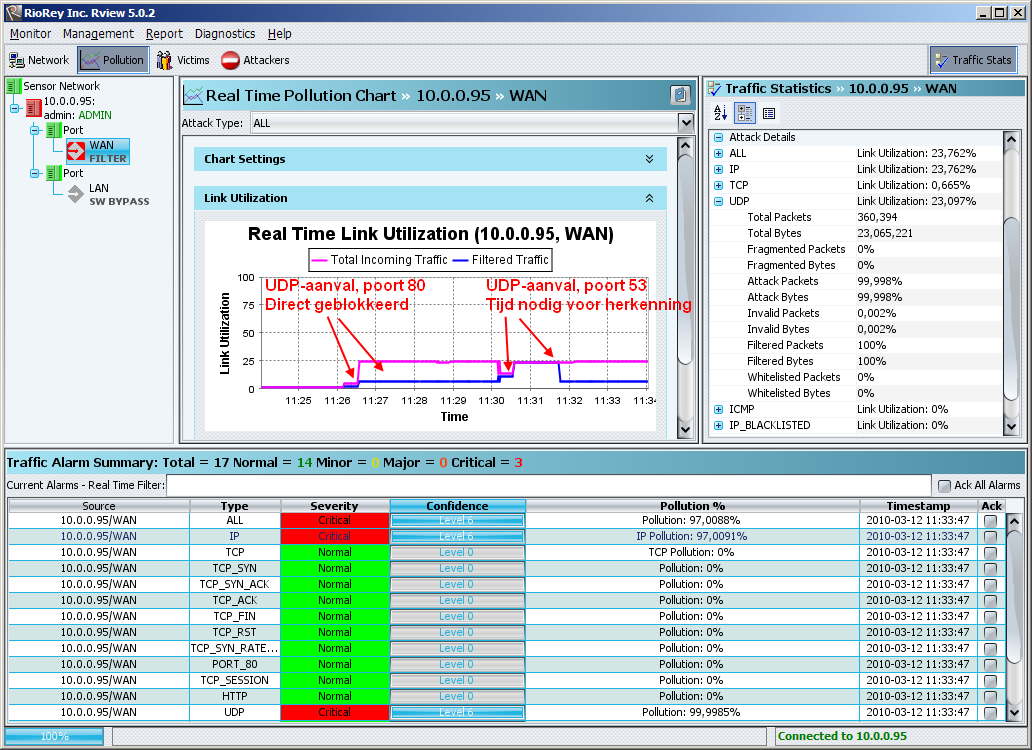The width and height of the screenshot is (1032, 750).
Task: Open the Management menu
Action: coord(98,34)
